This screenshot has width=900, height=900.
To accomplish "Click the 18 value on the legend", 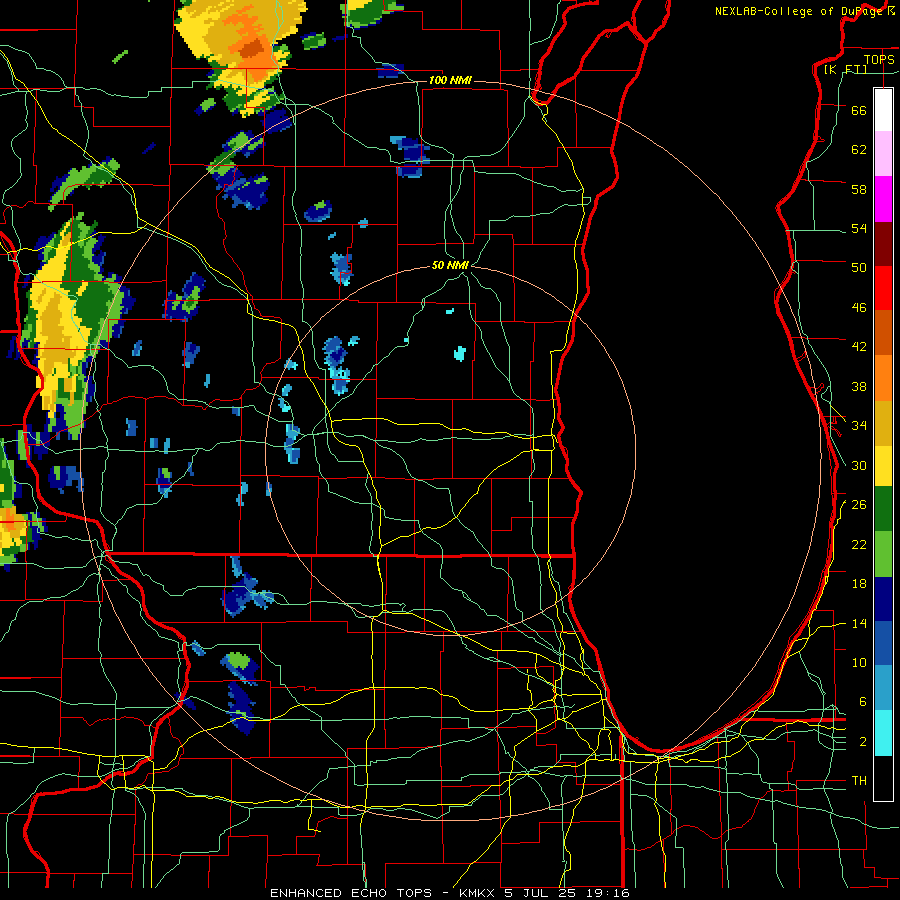I will 859,584.
